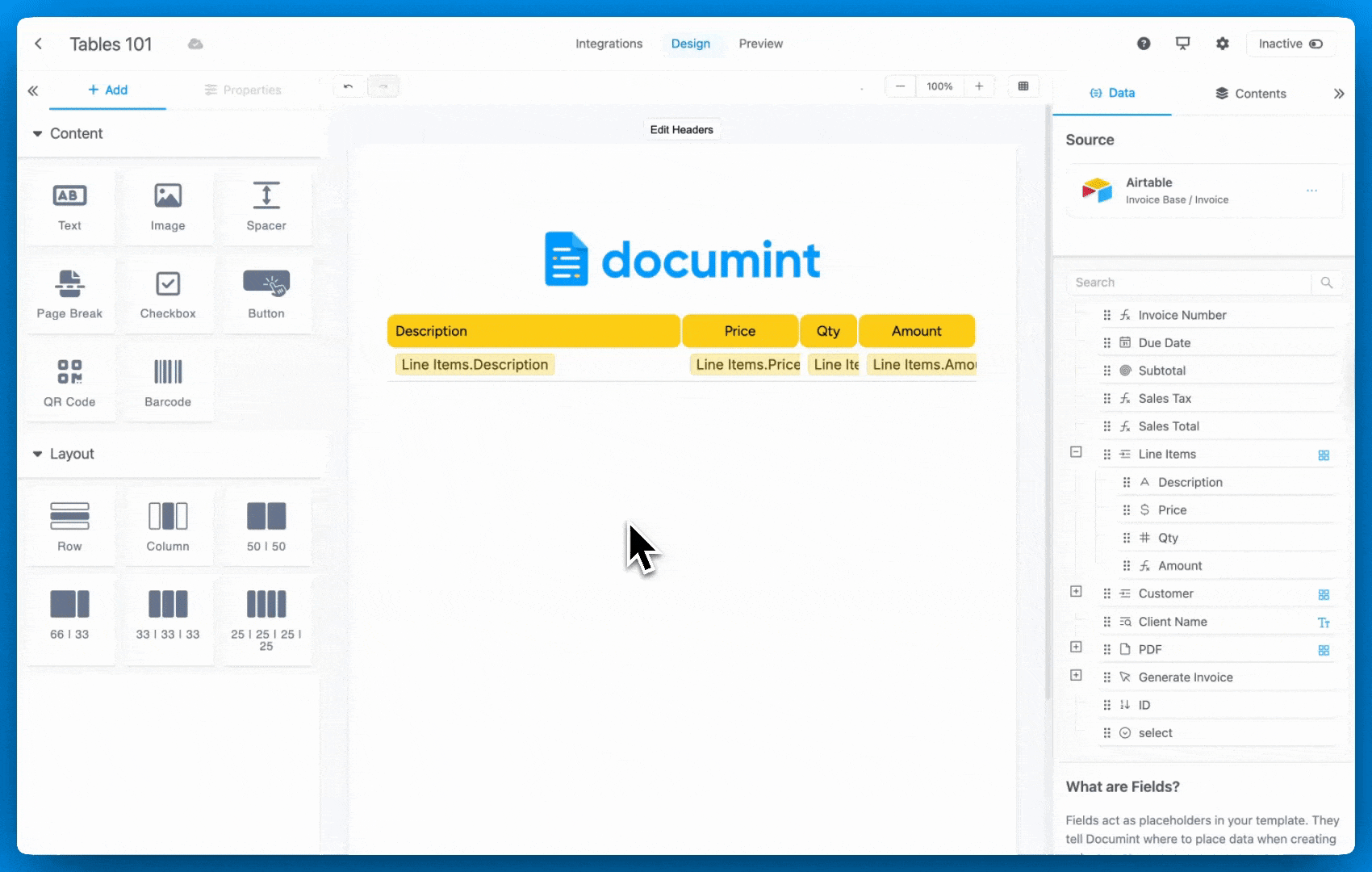1372x872 pixels.
Task: Add a QR Code element
Action: tap(69, 381)
